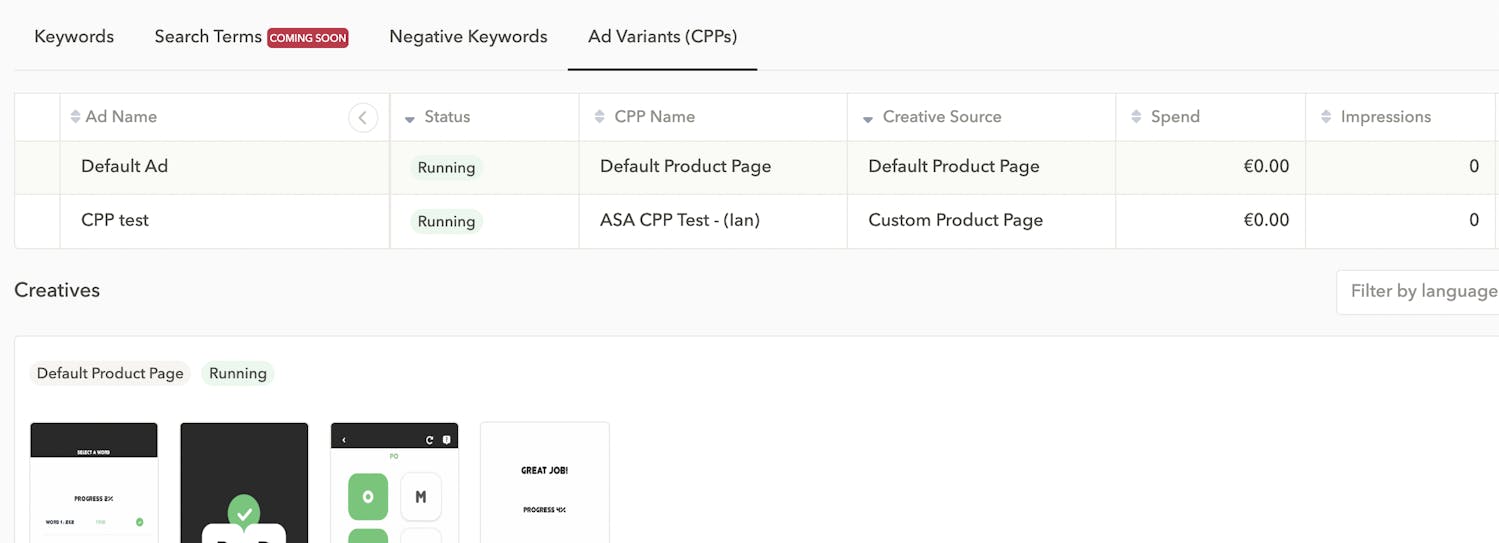1499x543 pixels.
Task: Sort by Ad Name using sort arrows
Action: (x=75, y=117)
